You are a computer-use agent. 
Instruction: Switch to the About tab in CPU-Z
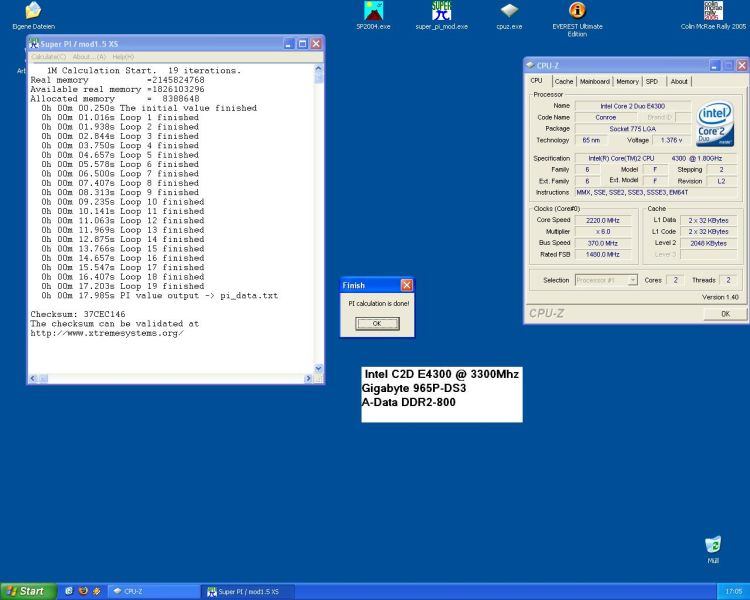pos(679,82)
